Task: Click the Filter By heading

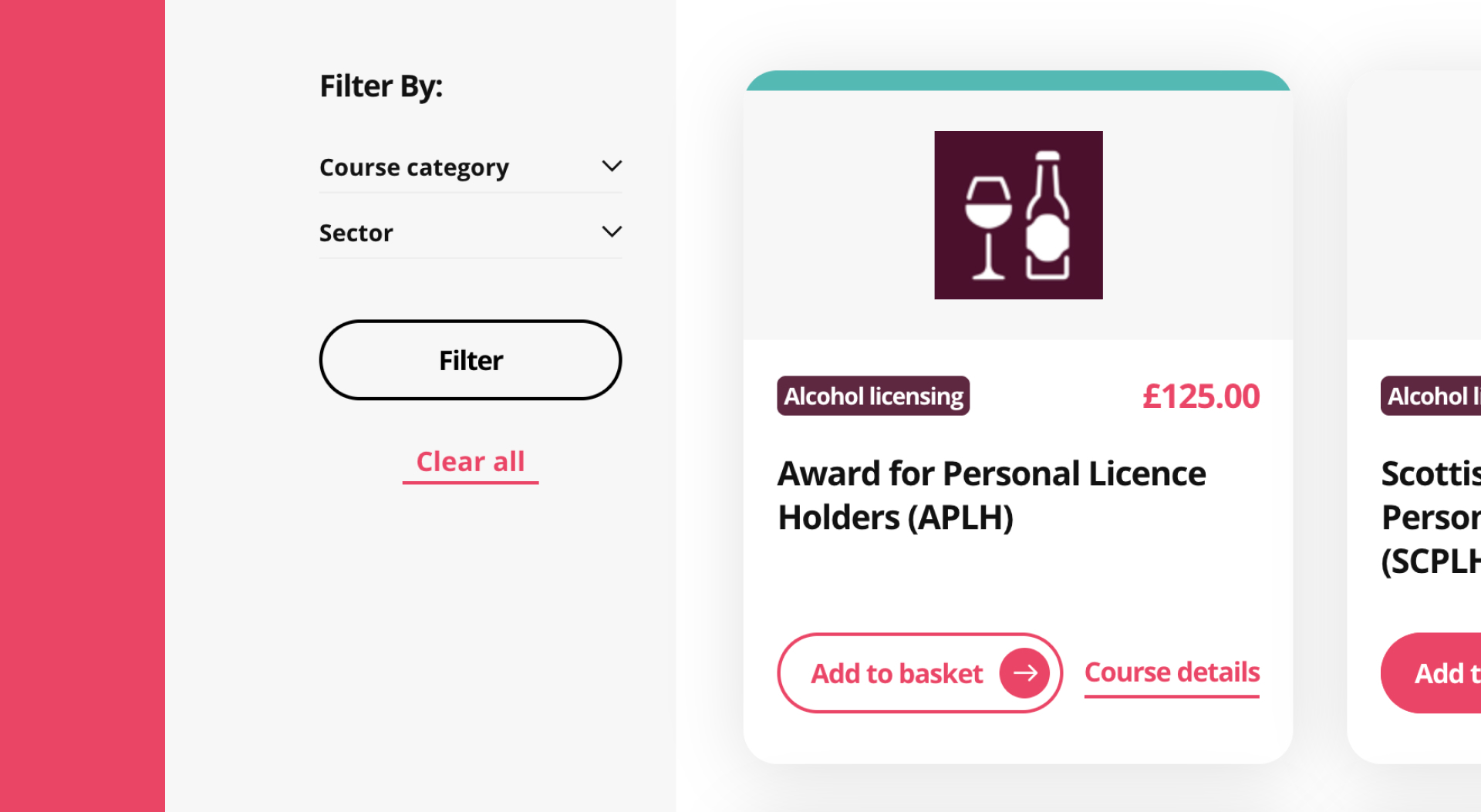Action: pos(381,86)
